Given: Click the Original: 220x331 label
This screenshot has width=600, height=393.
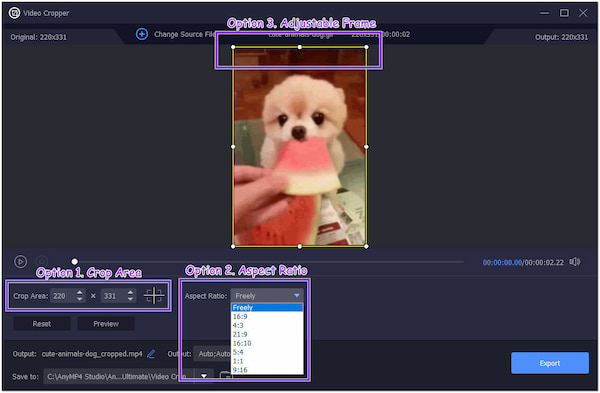Looking at the screenshot, I should 39,37.
